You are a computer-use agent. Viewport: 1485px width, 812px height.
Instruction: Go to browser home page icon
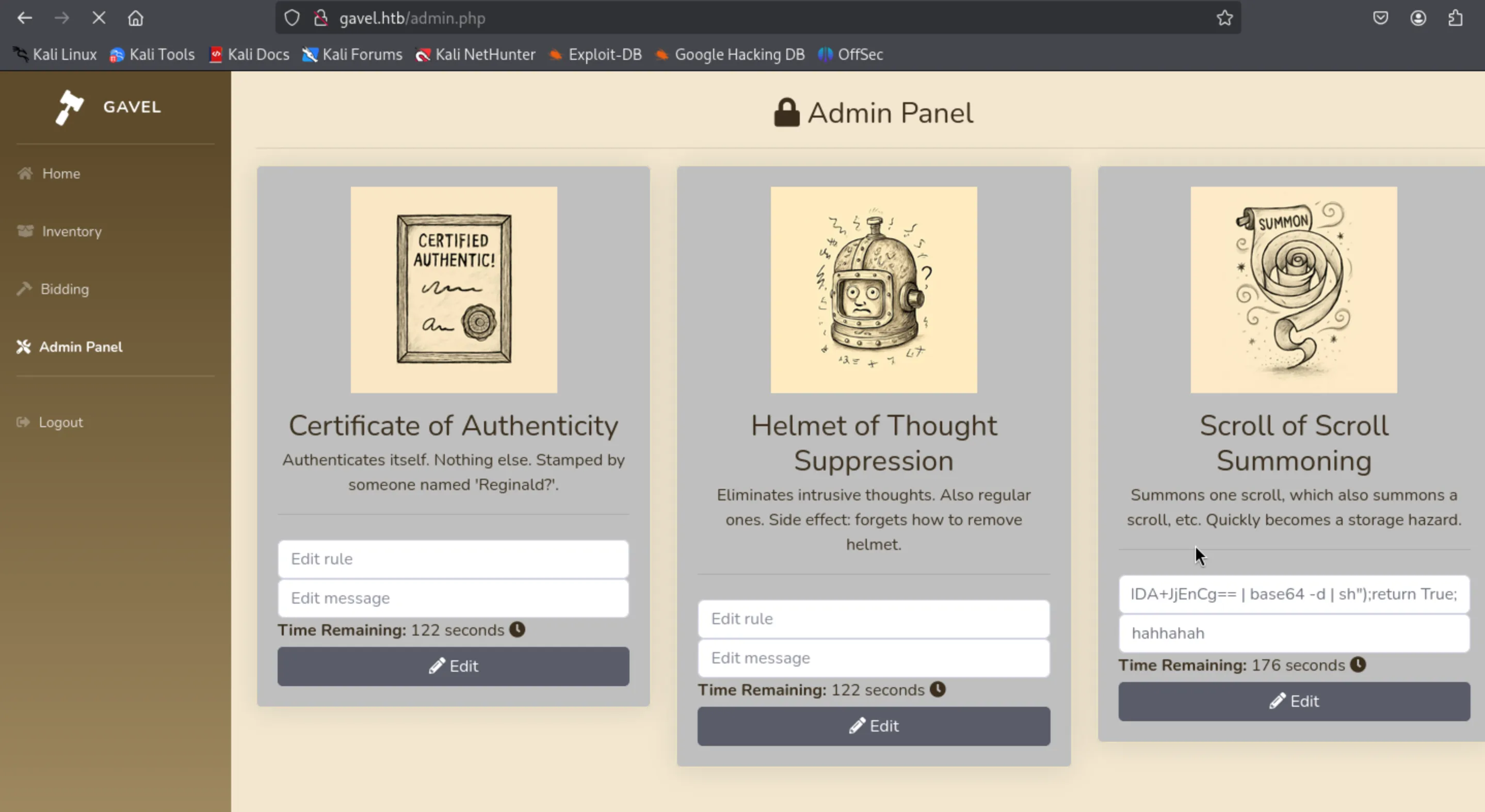pyautogui.click(x=136, y=19)
